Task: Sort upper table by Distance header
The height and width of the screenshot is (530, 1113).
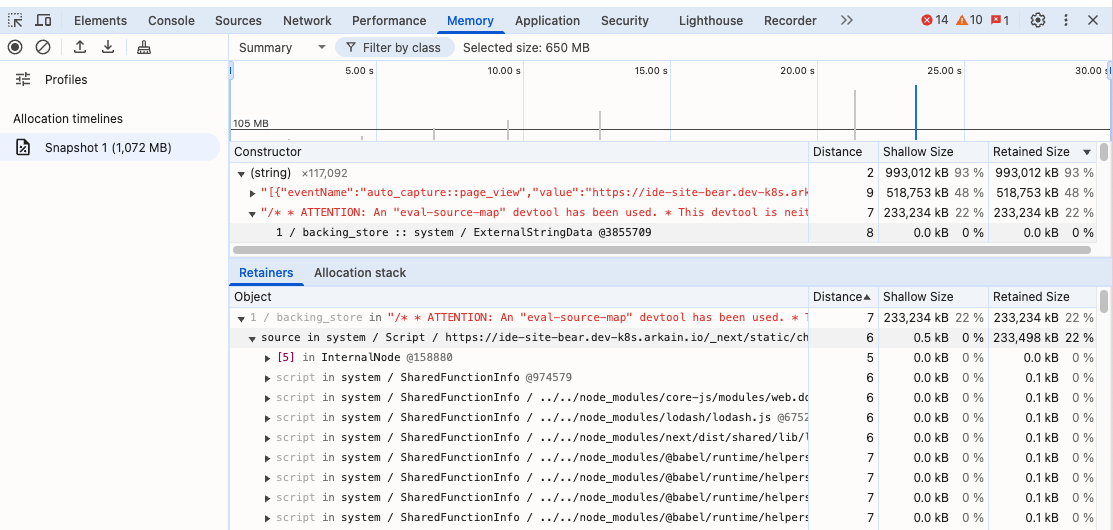Action: coord(843,152)
